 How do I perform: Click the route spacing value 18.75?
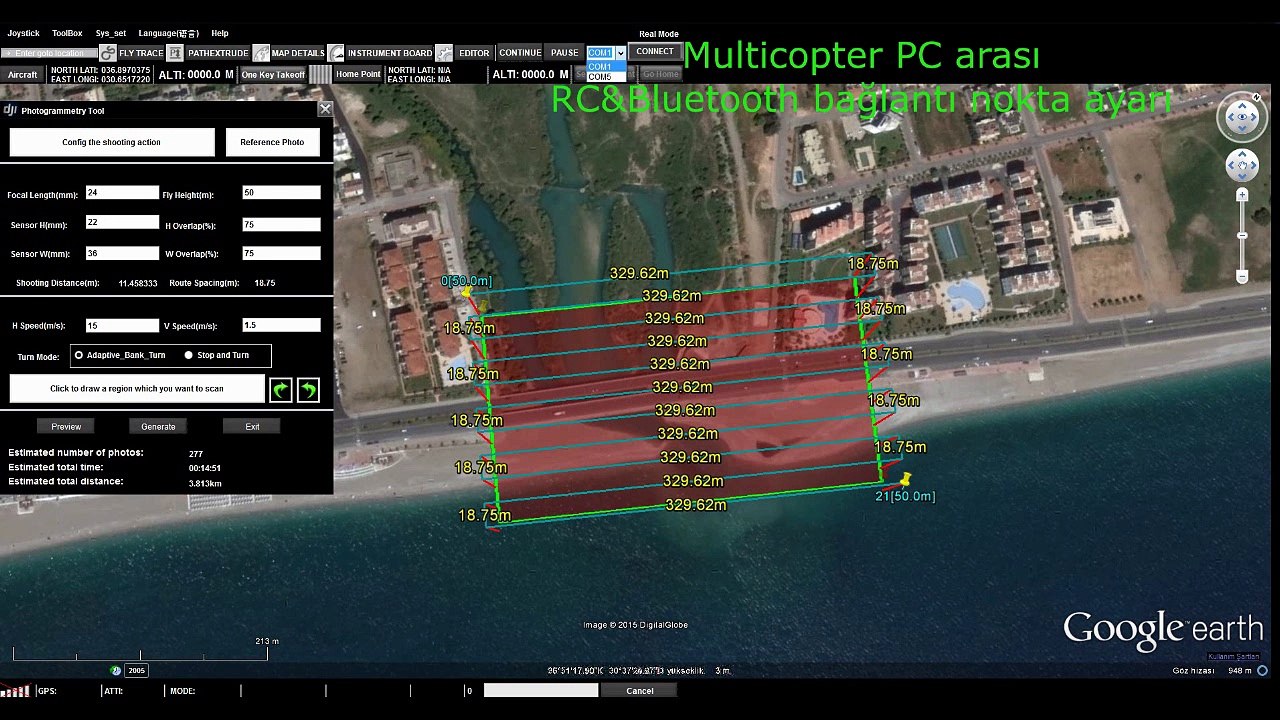[x=264, y=283]
